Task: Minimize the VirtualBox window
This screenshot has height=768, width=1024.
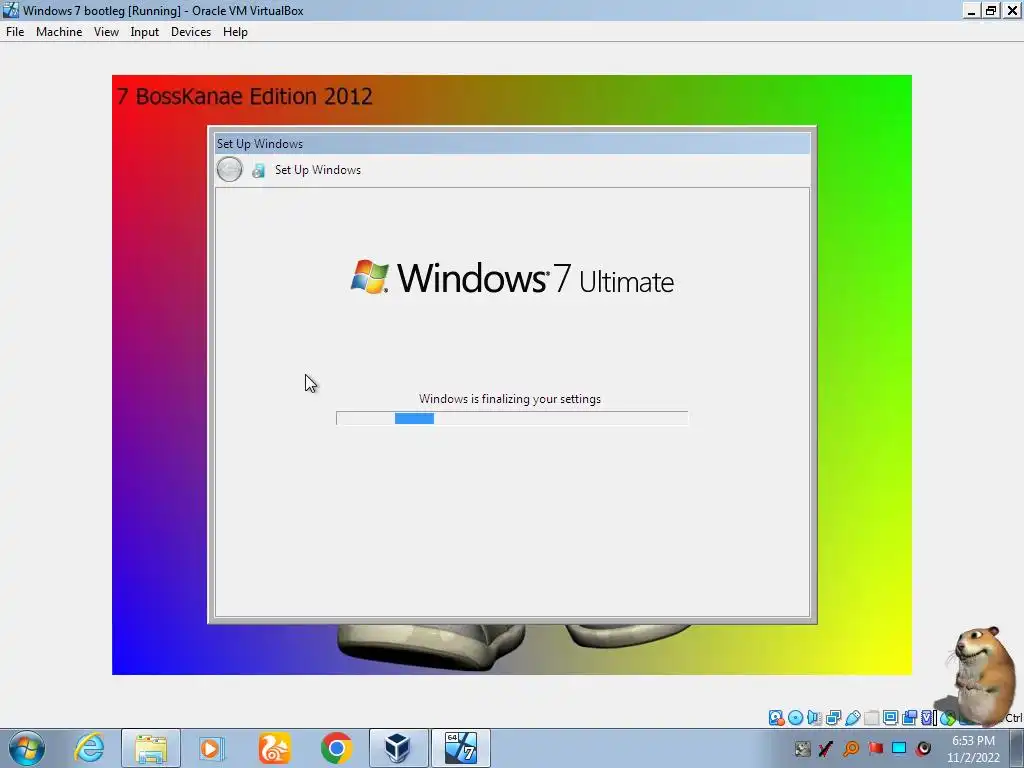Action: pos(972,10)
